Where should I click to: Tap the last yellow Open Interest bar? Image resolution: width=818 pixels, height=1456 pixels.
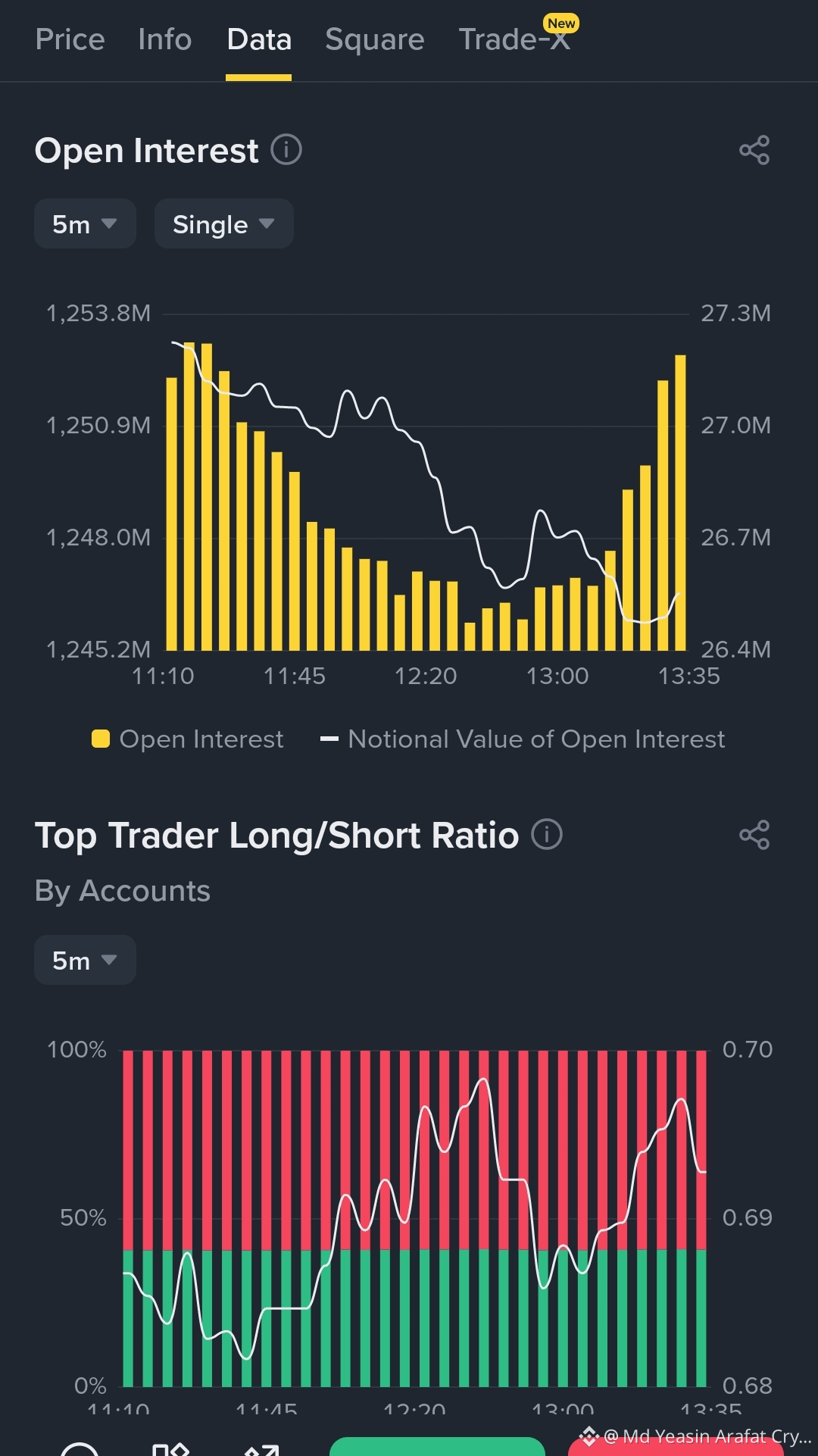tap(680, 502)
